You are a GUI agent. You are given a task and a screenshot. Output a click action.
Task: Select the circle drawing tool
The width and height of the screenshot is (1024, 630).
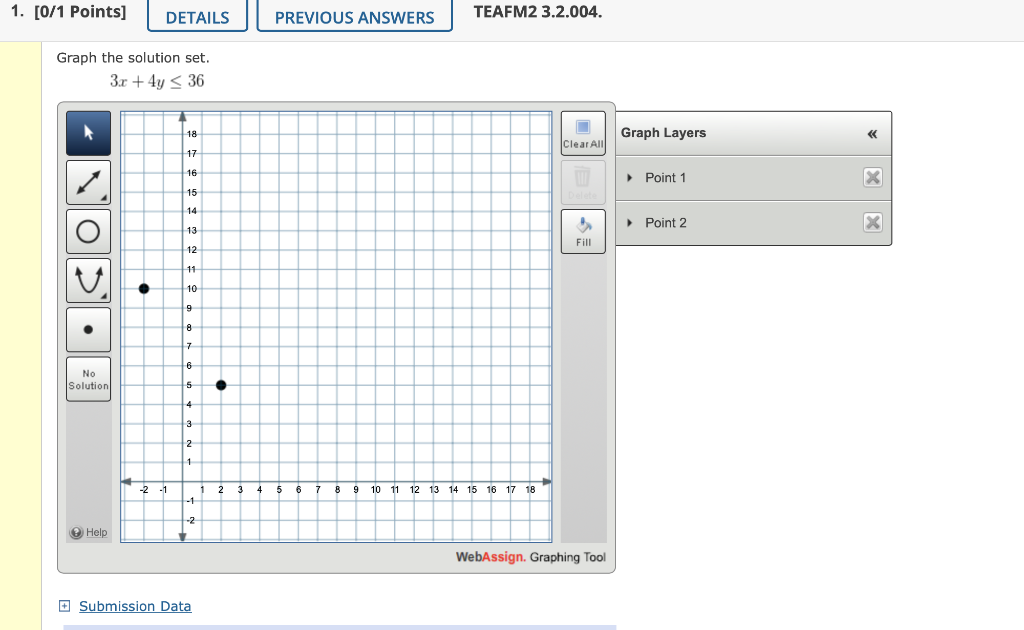[88, 230]
